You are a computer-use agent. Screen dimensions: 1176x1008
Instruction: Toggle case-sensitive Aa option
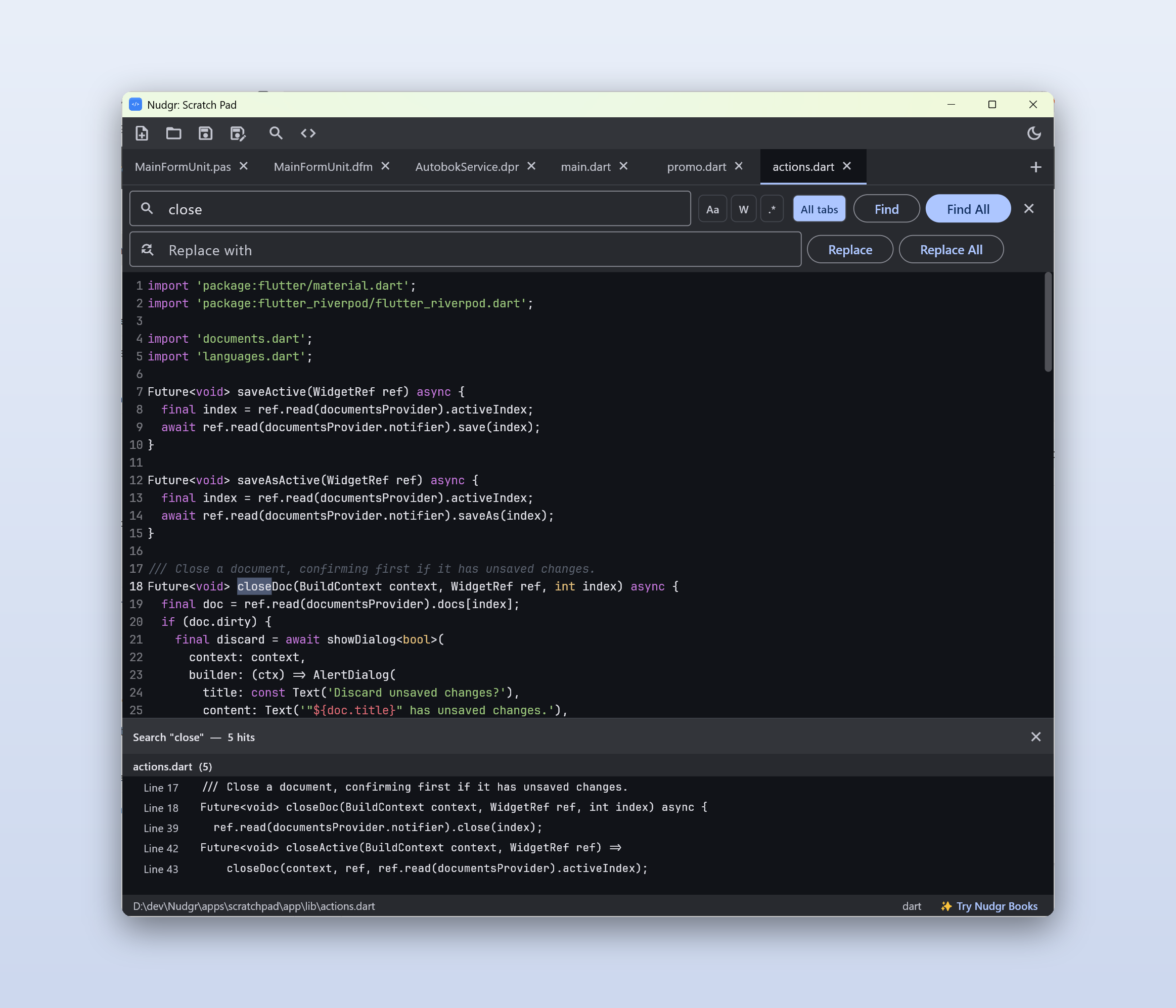712,209
